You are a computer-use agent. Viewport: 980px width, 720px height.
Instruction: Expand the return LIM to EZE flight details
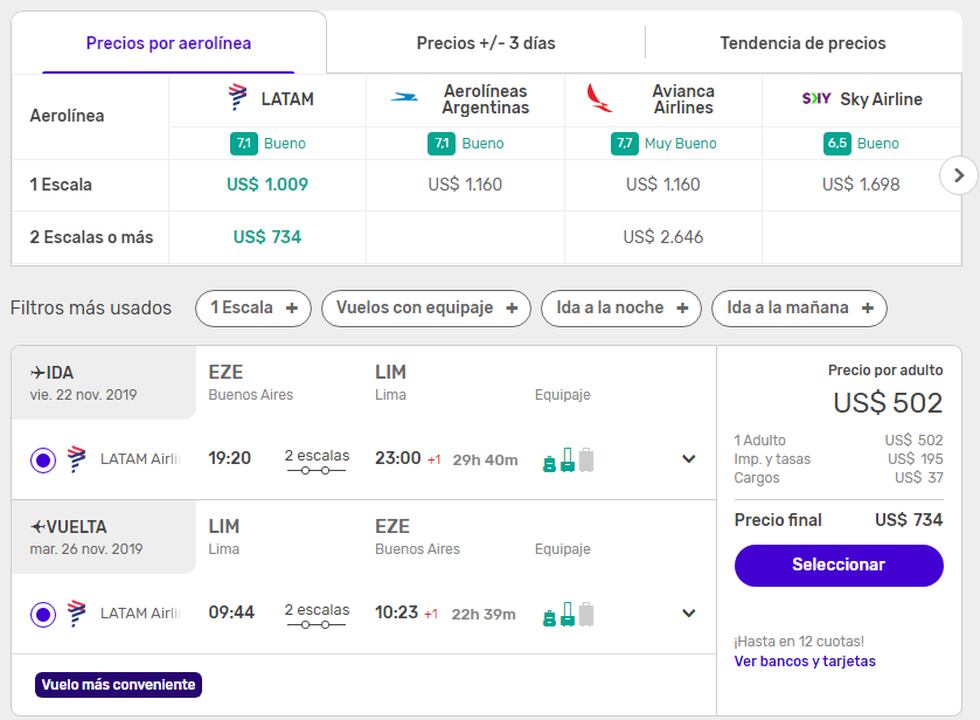[x=688, y=614]
